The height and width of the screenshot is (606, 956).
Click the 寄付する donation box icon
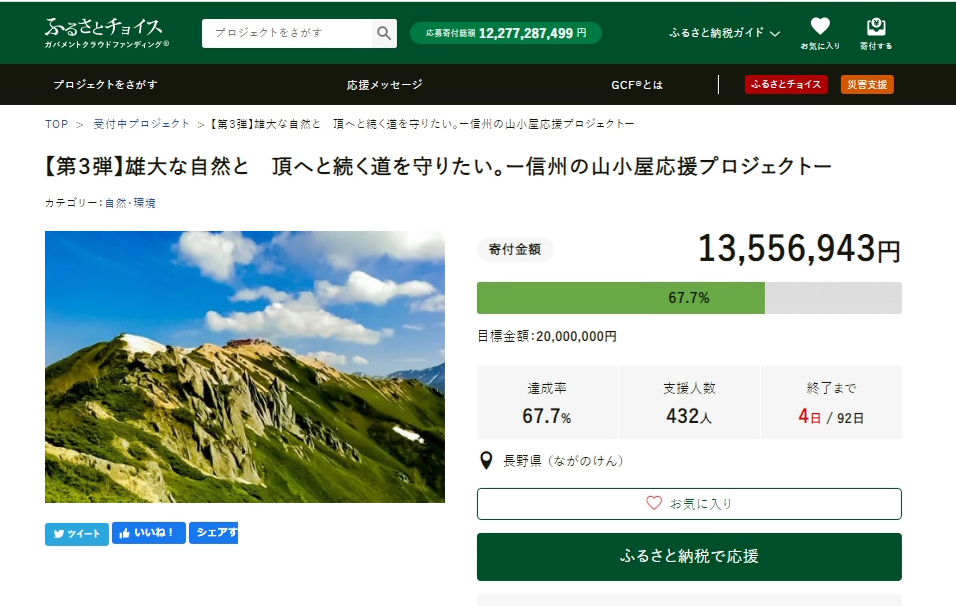[876, 33]
